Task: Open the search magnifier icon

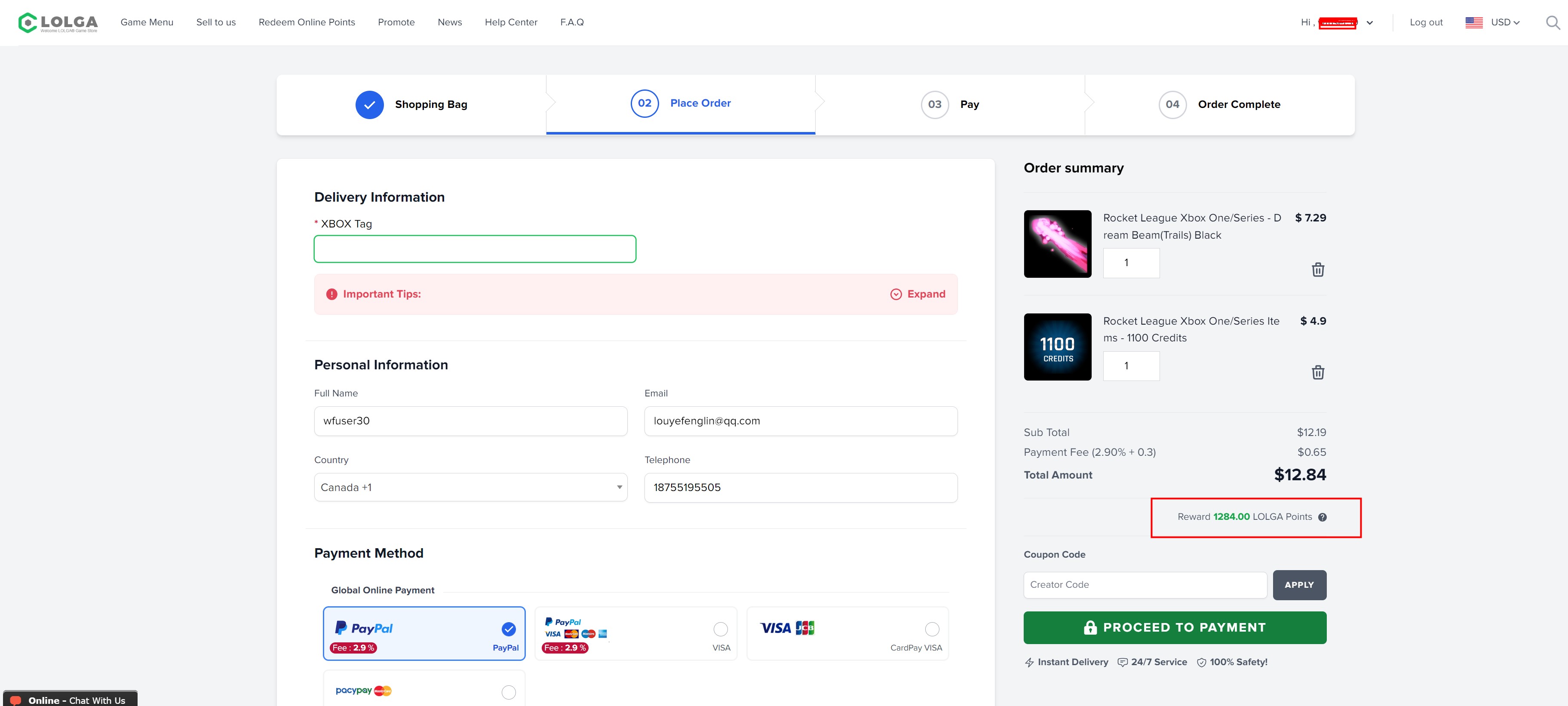Action: [x=1553, y=22]
